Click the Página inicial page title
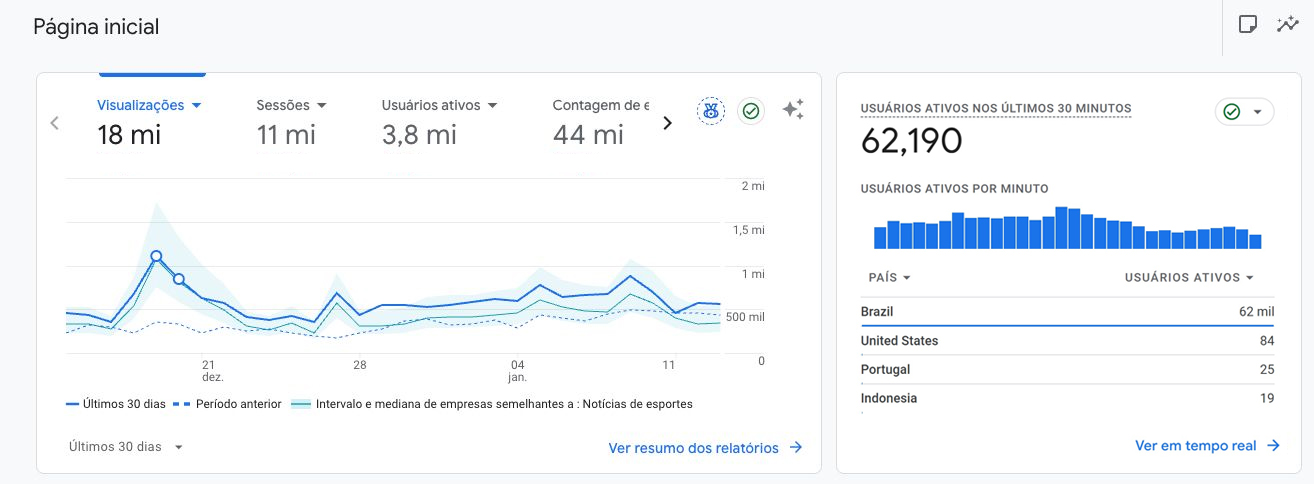This screenshot has height=484, width=1314. 96,27
